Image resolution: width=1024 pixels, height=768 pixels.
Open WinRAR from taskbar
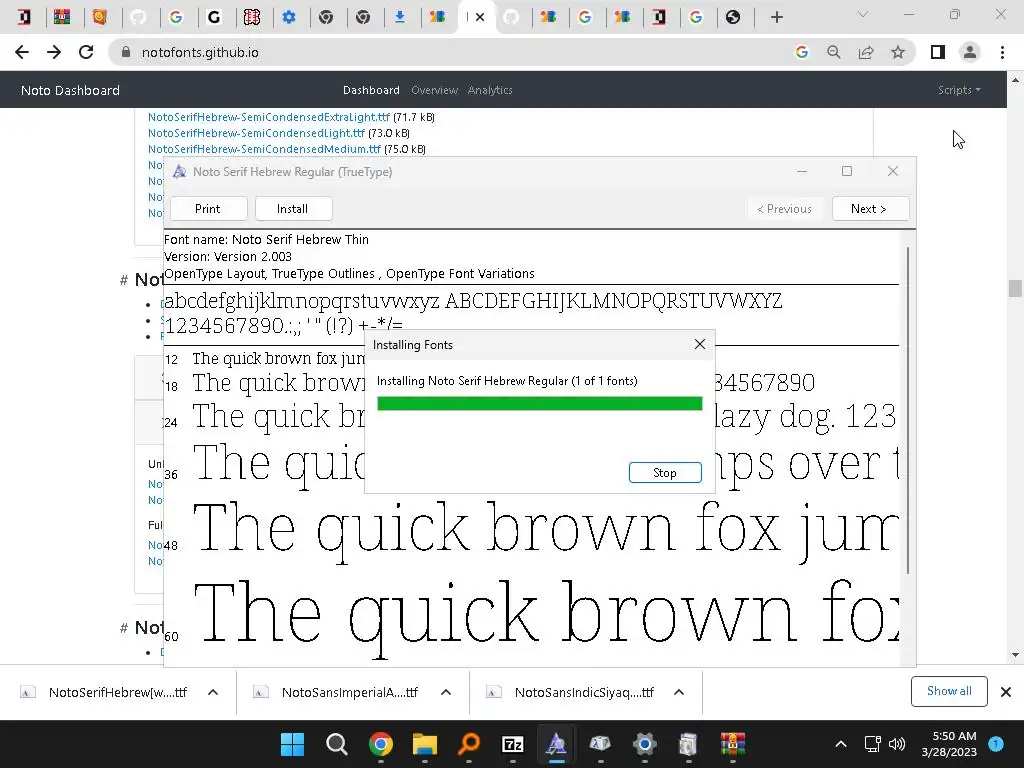coord(733,744)
